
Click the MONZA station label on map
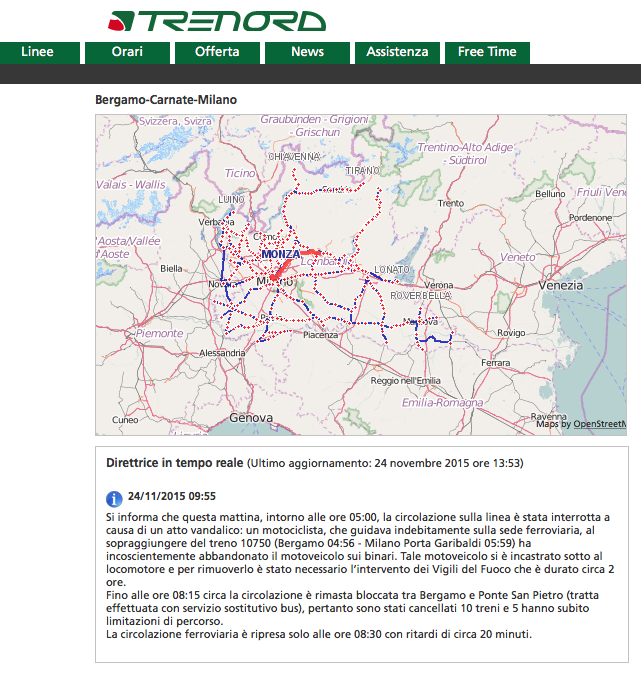coord(280,255)
